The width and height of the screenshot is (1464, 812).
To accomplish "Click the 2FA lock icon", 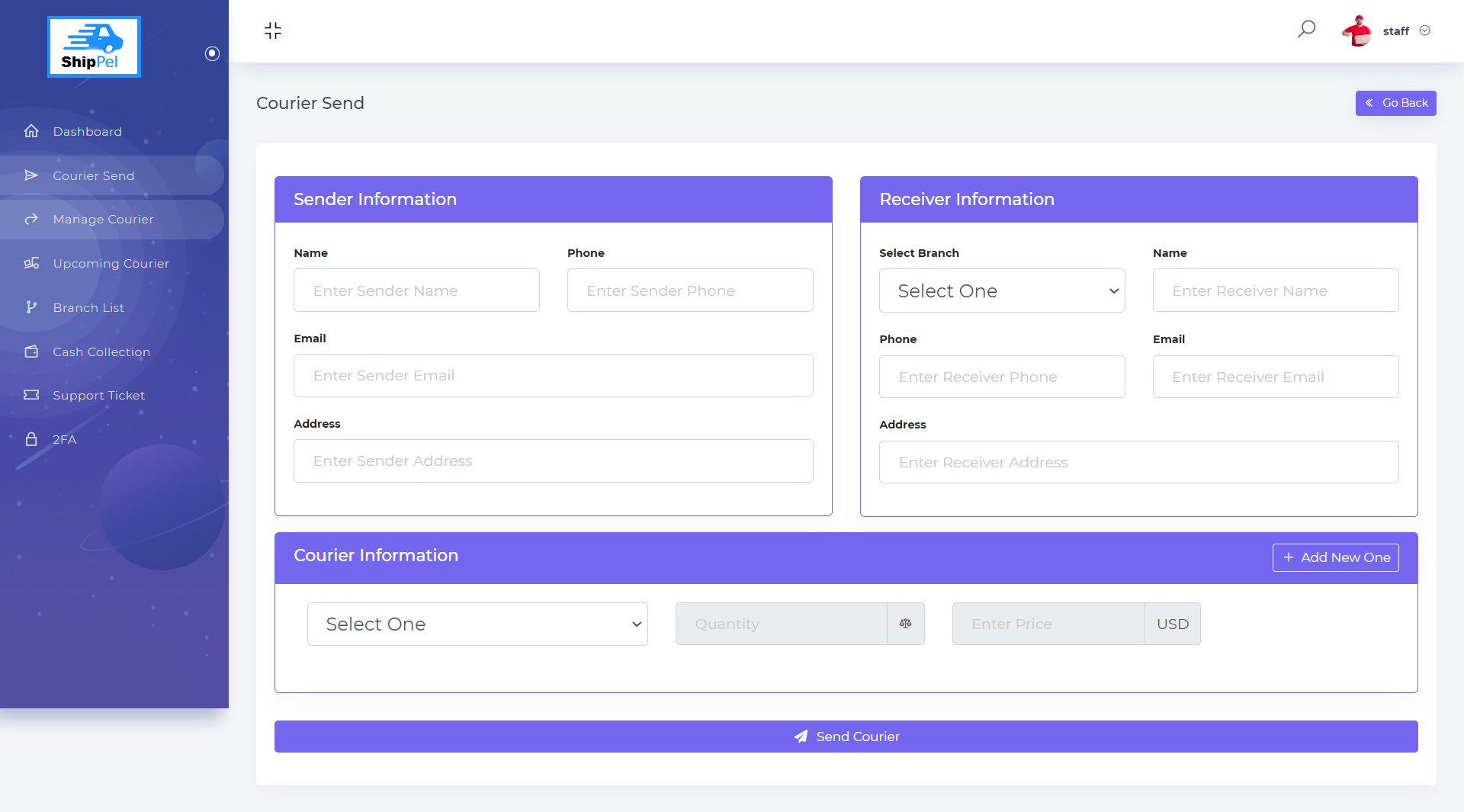I will point(31,439).
